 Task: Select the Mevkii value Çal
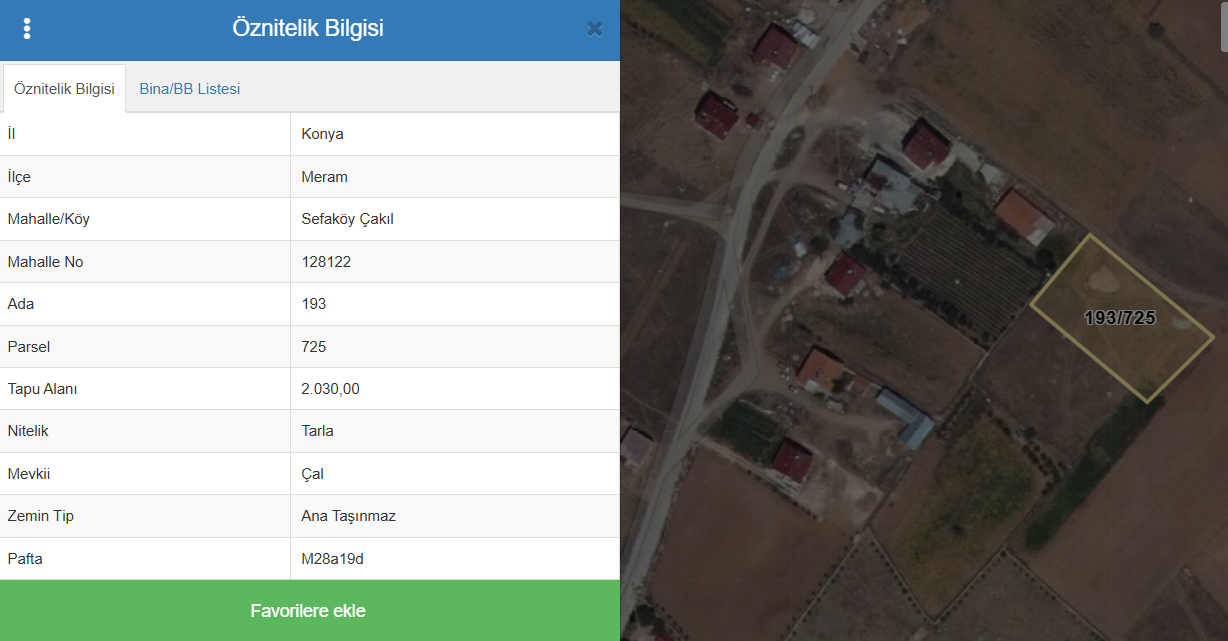click(313, 474)
